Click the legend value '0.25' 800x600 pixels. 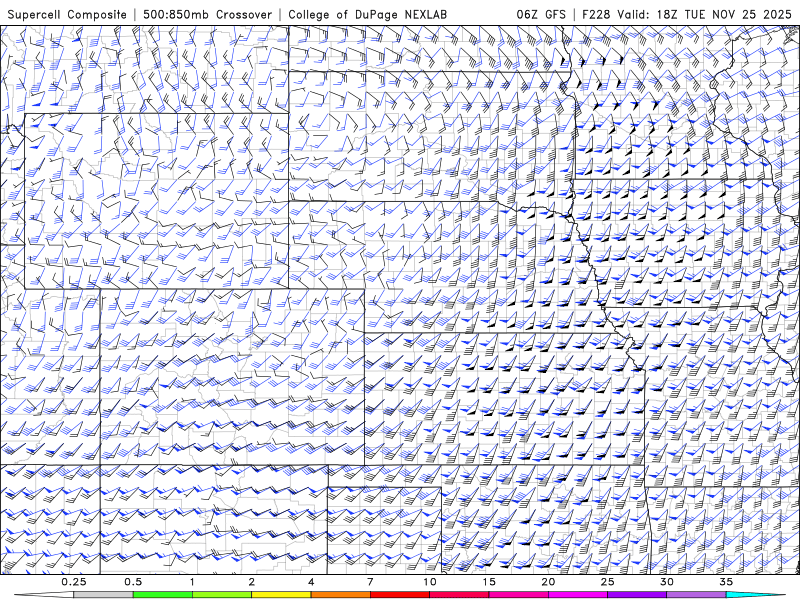click(x=74, y=582)
